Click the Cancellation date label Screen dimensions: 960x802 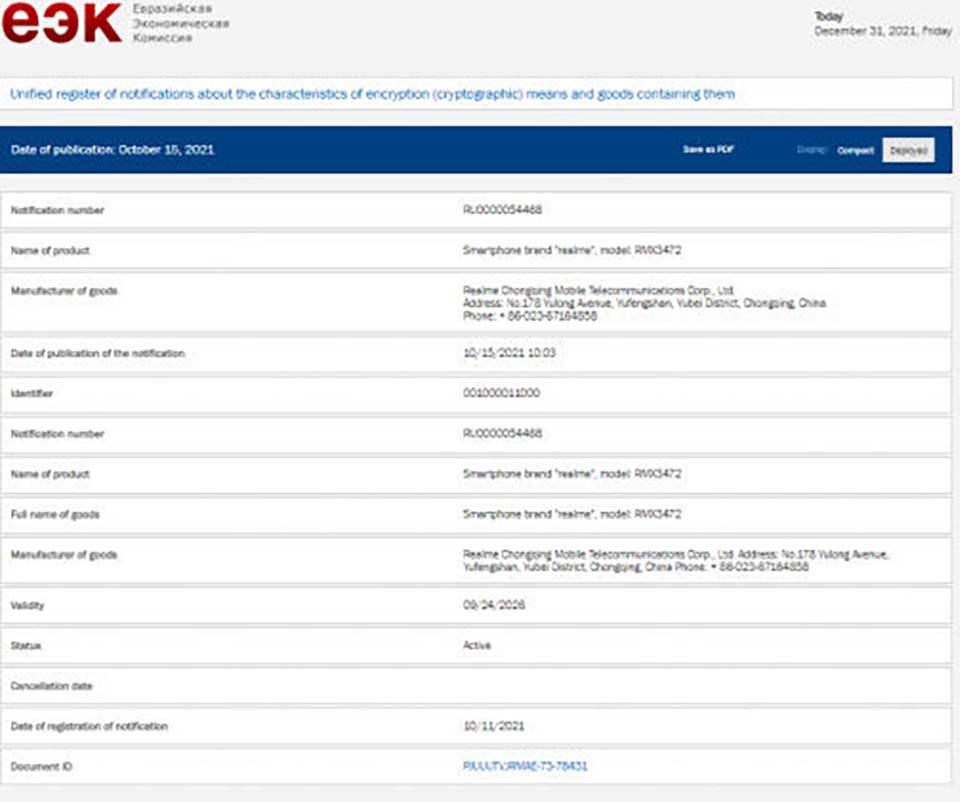[x=51, y=686]
